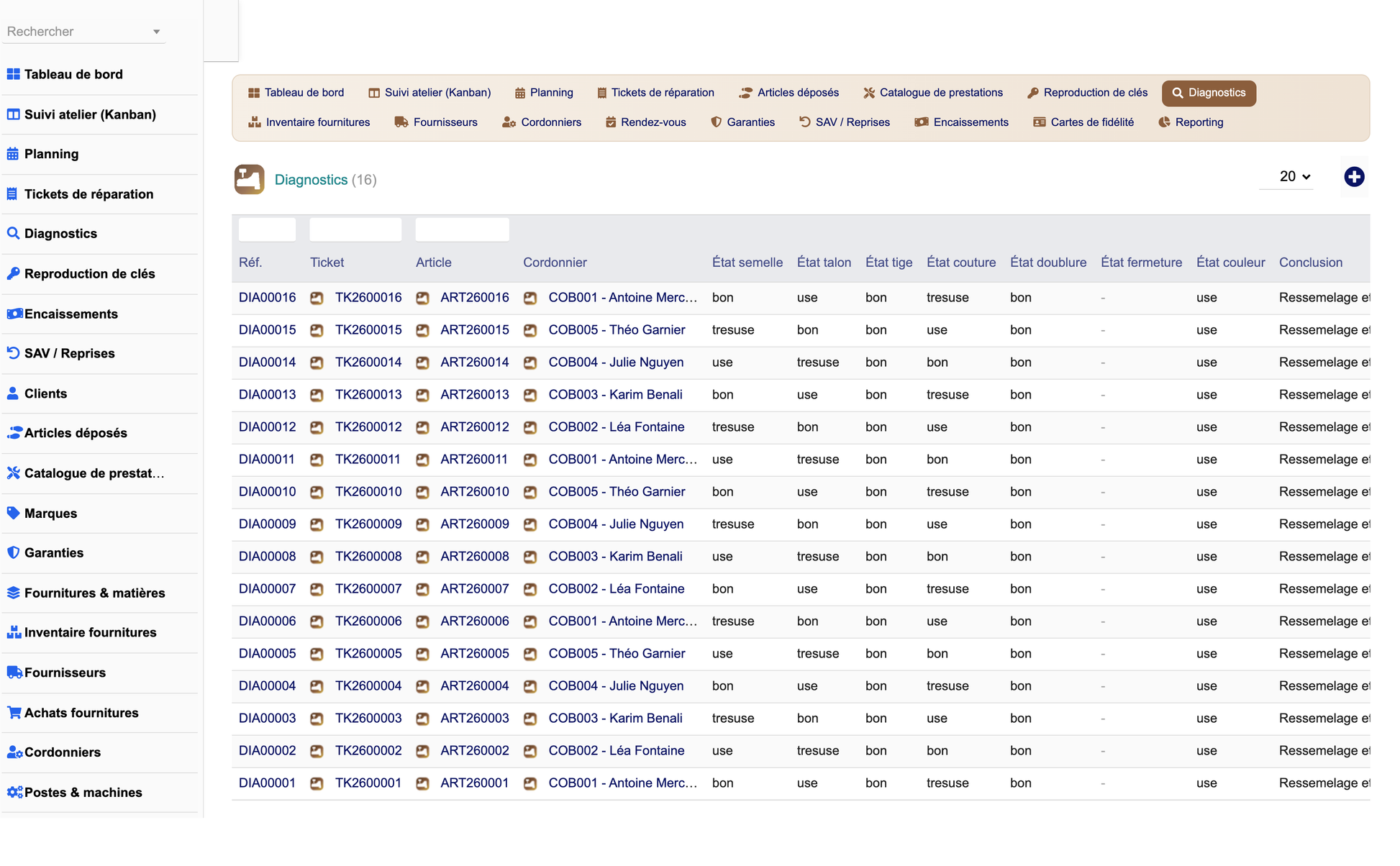Click the Encaissements money icon in sidebar
The width and height of the screenshot is (1400, 866).
point(14,314)
